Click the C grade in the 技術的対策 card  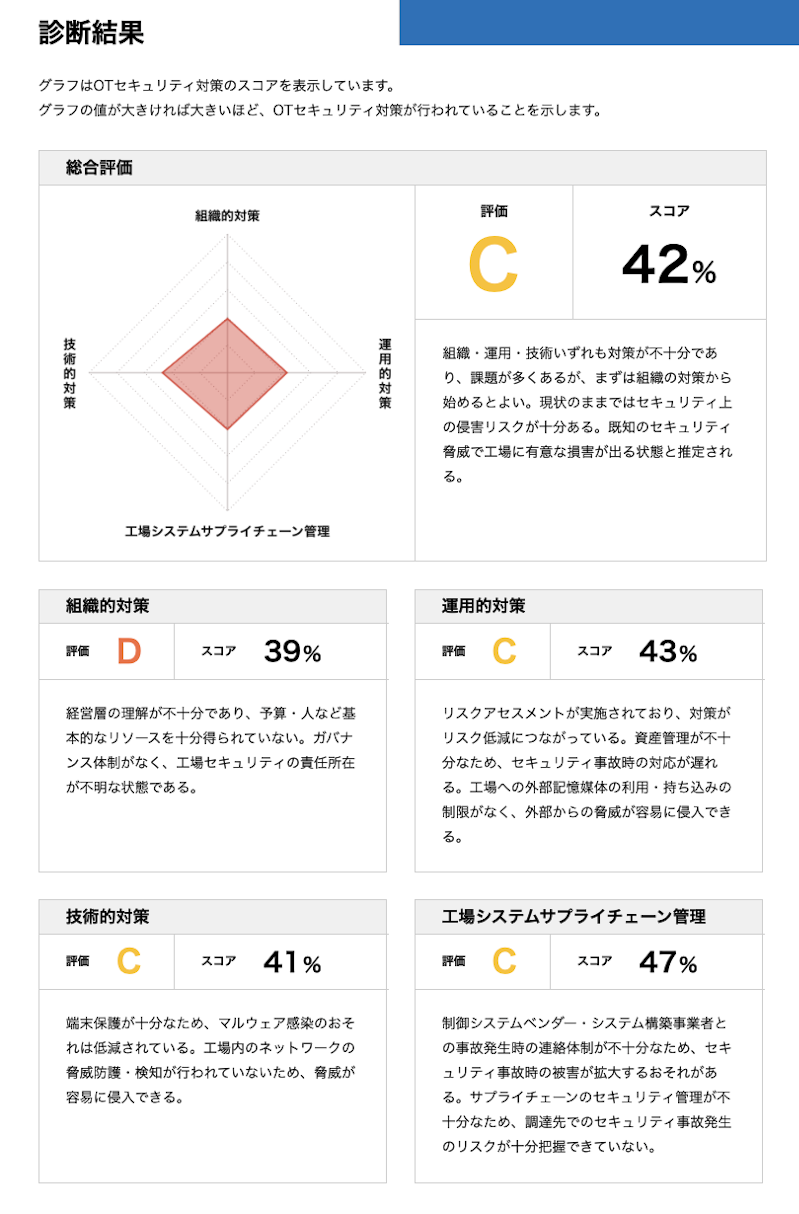pos(129,962)
